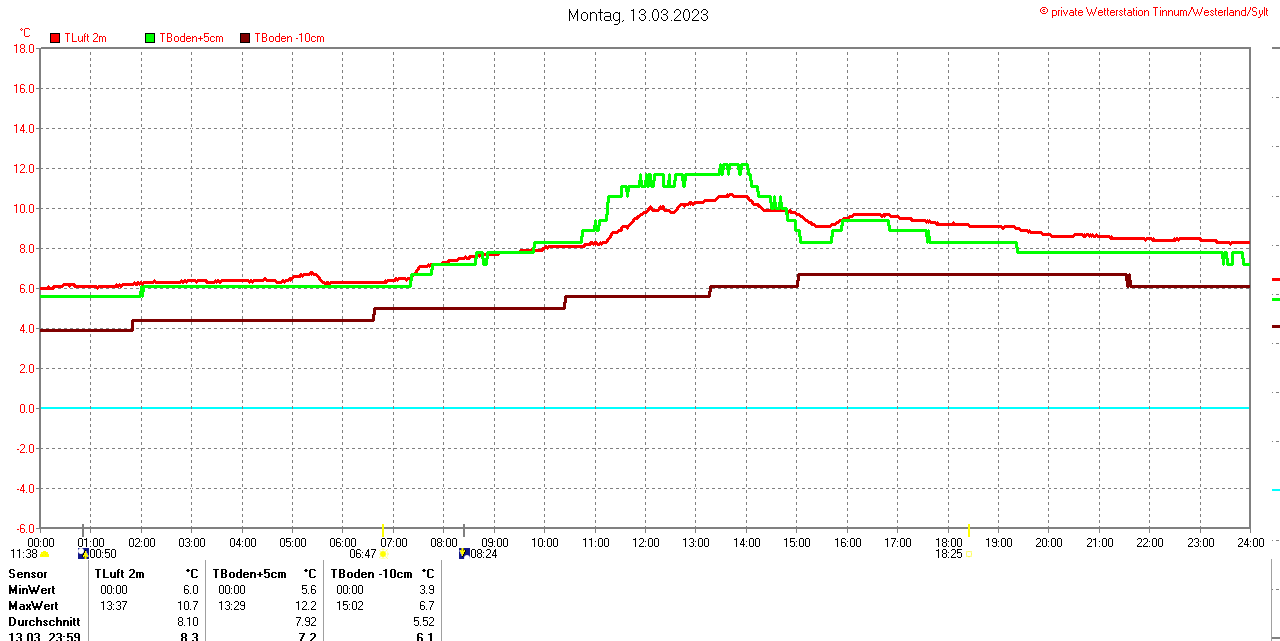The height and width of the screenshot is (641, 1280).
Task: Click the yellow sunrise tick on time axis
Action: pos(383,529)
